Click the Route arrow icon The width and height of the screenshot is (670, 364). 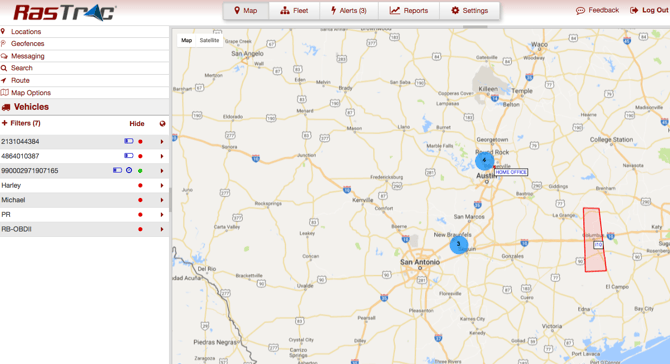click(3, 80)
